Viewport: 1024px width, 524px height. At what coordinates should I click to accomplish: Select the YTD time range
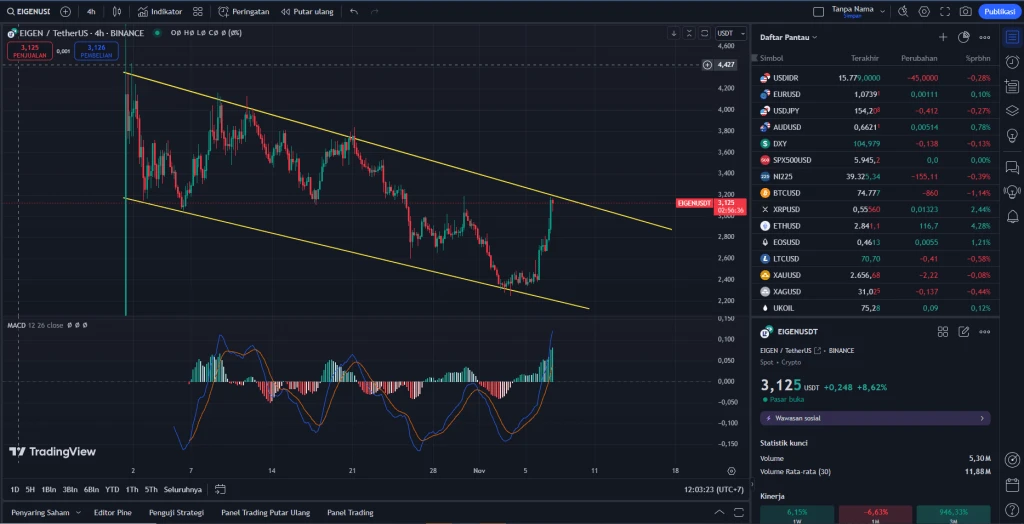[112, 489]
